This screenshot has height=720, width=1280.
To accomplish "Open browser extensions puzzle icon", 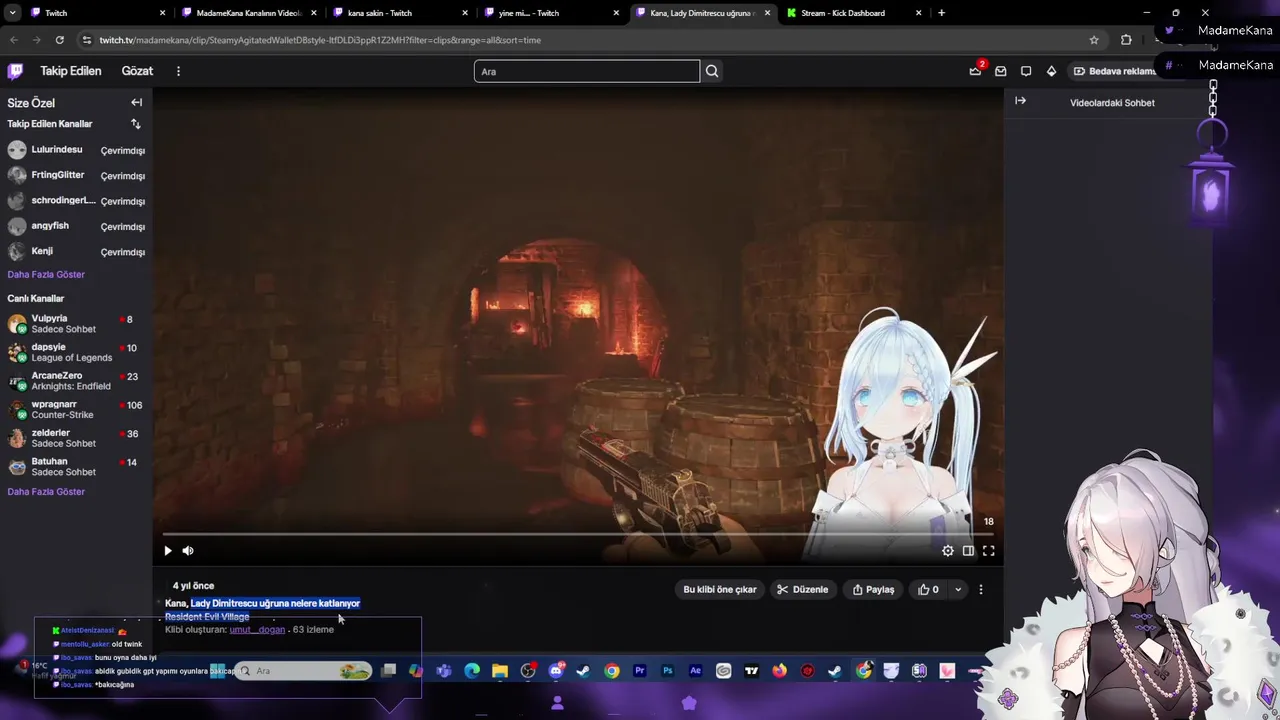I will (x=1126, y=40).
